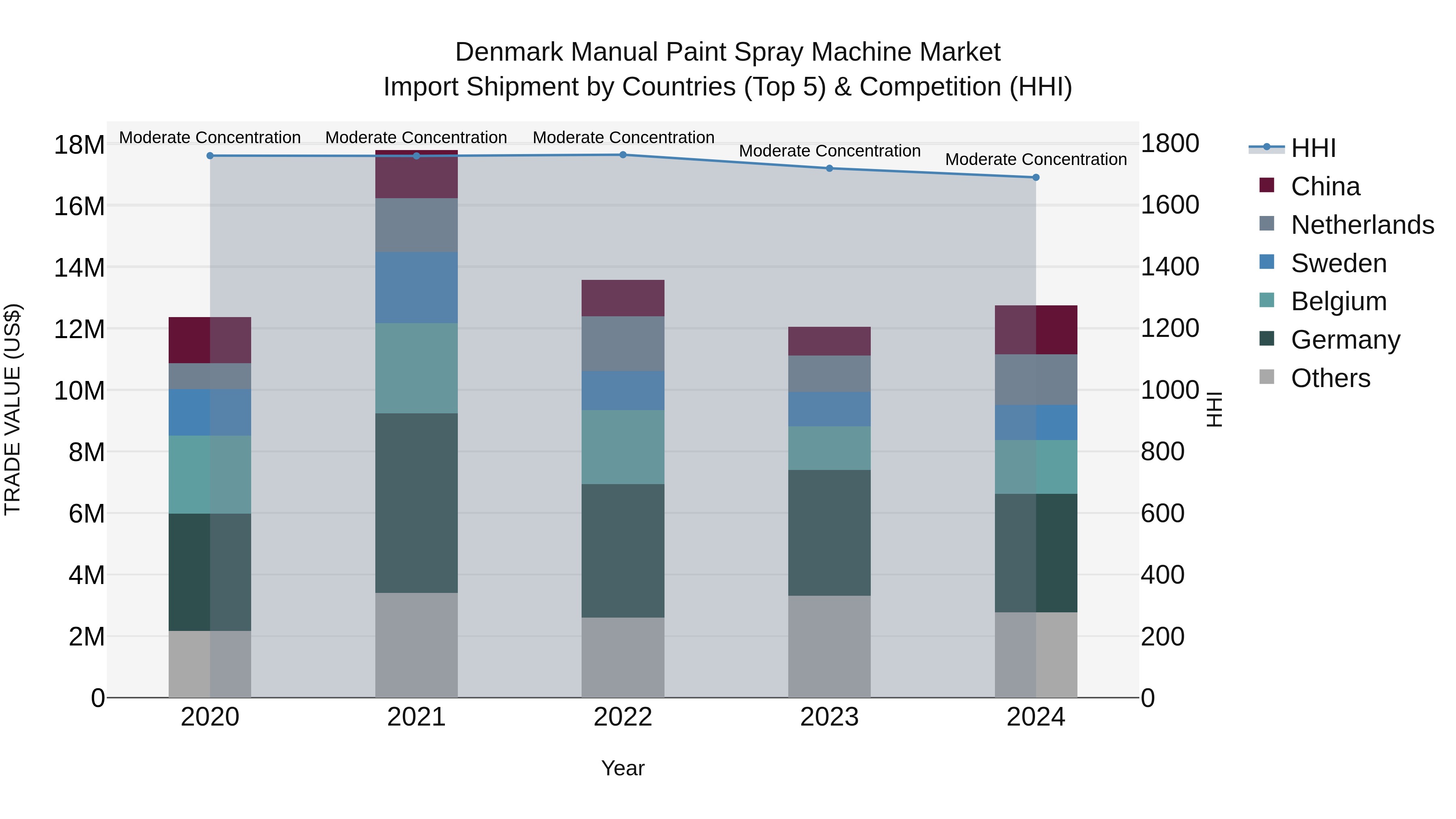The image size is (1456, 819).
Task: Click the 2020 HHI line marker
Action: tap(210, 155)
